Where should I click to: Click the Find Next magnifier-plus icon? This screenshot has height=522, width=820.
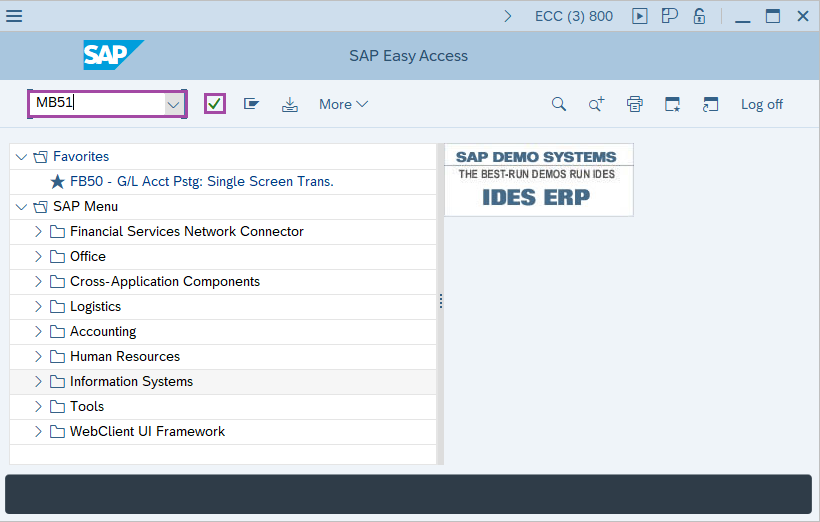(596, 104)
